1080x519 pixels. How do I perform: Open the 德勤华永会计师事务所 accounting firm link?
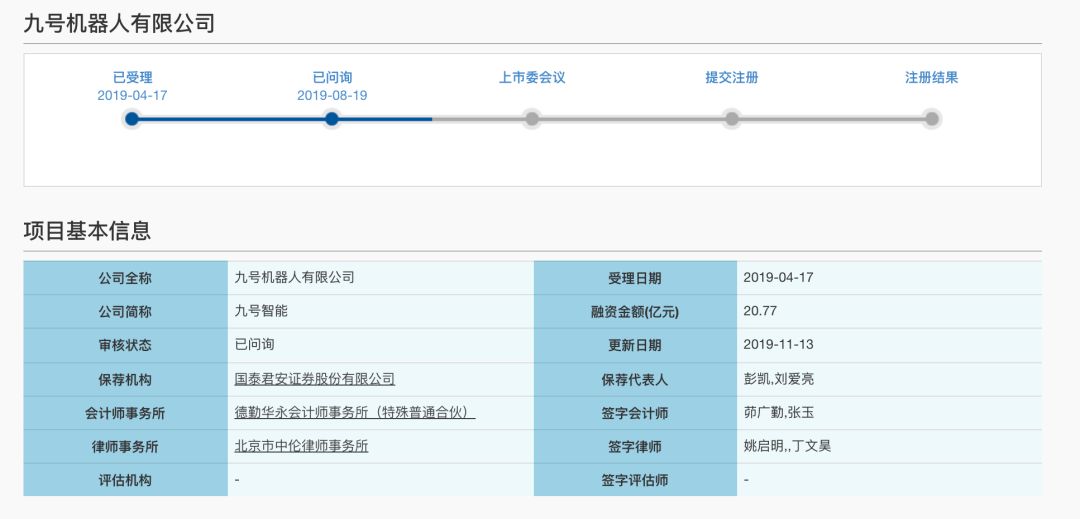[x=354, y=412]
